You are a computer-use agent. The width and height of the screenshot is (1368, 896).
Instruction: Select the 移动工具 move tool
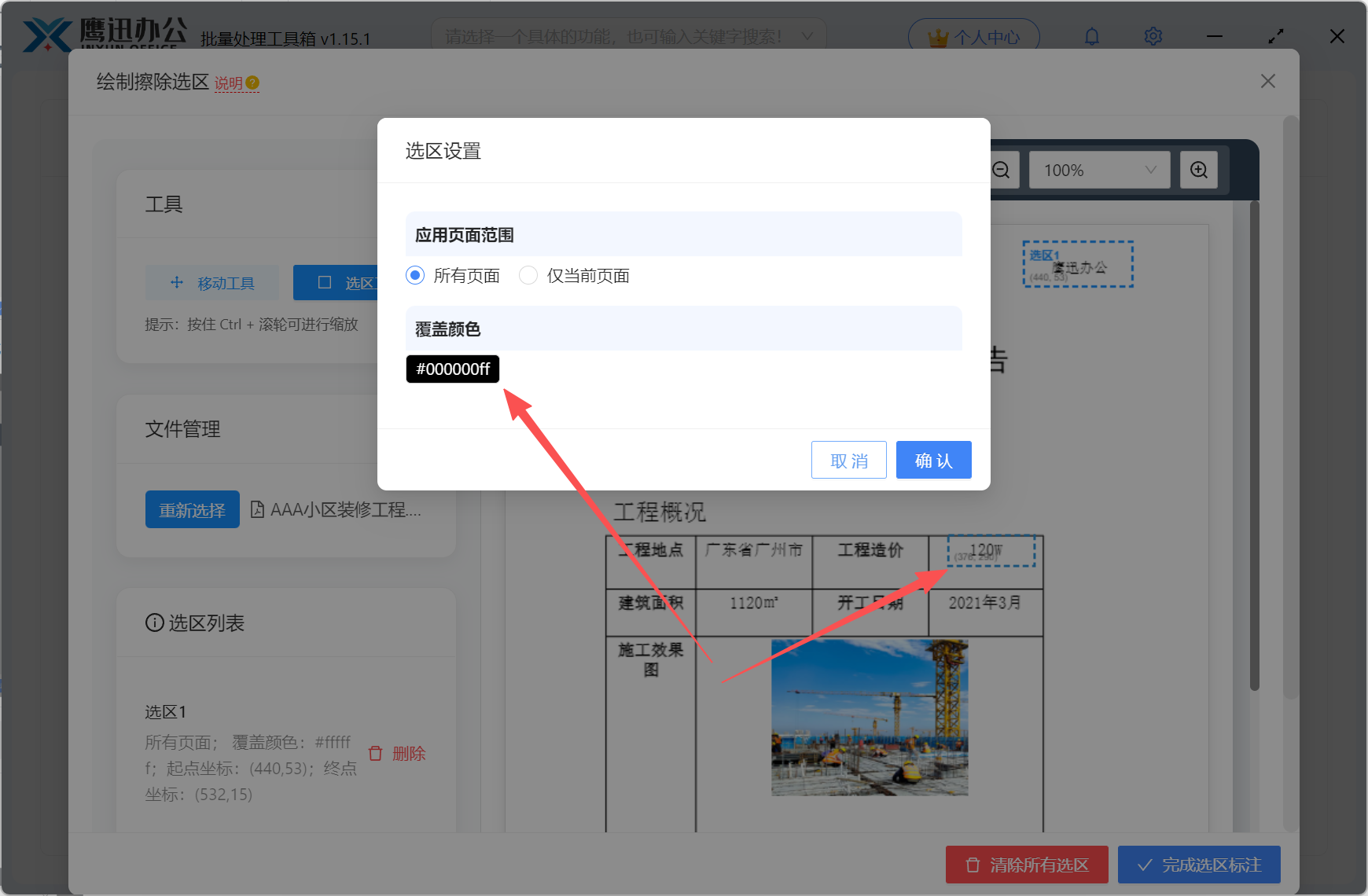tap(212, 282)
